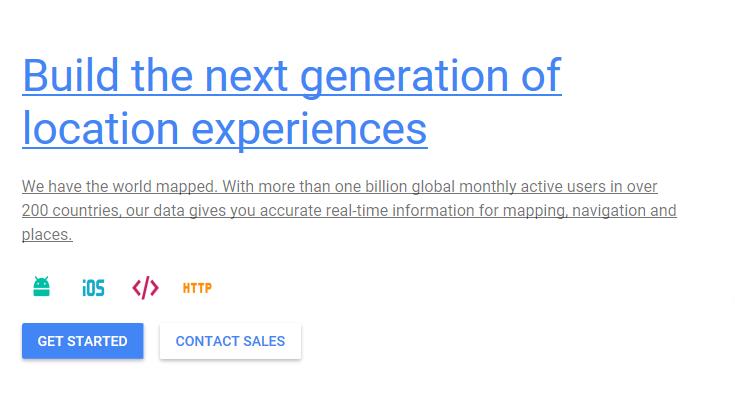The height and width of the screenshot is (401, 735).
Task: Open the teal iOS text logo
Action: click(x=93, y=288)
